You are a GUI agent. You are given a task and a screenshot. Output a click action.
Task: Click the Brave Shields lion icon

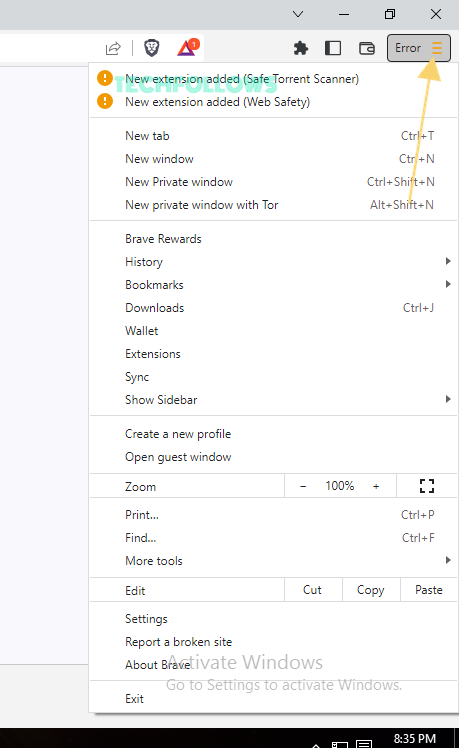point(152,48)
